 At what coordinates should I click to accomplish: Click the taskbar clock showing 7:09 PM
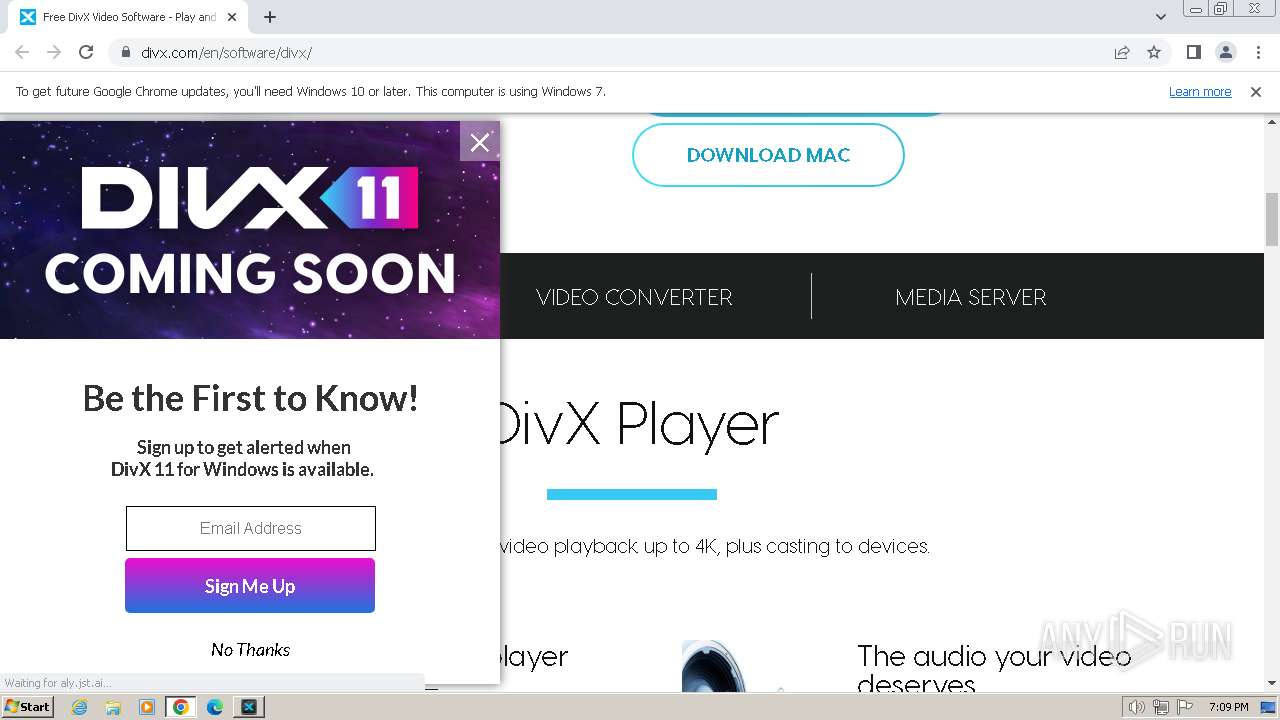[1228, 707]
